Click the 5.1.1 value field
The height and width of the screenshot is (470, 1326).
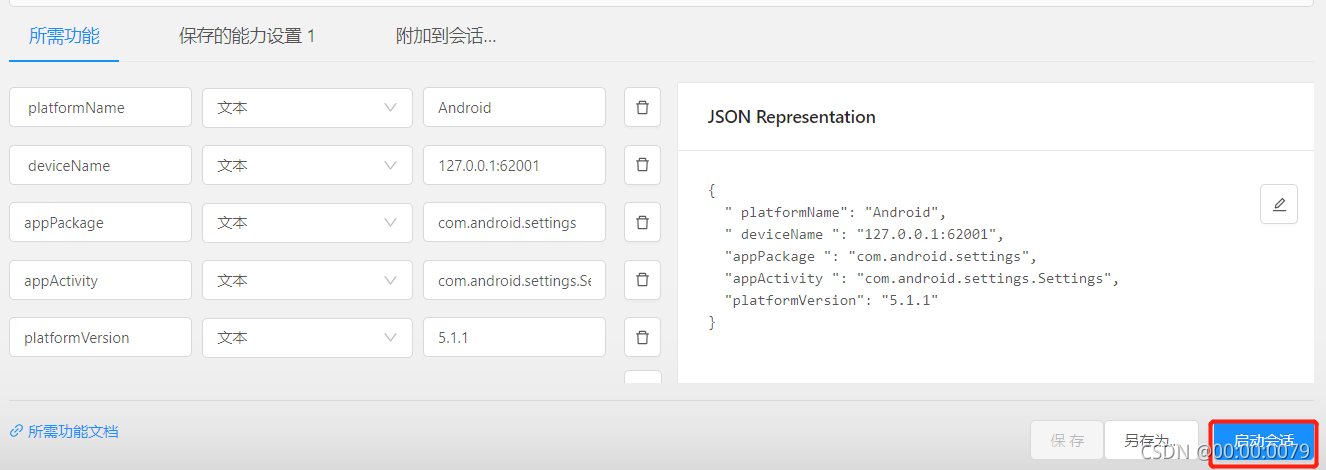click(x=514, y=338)
